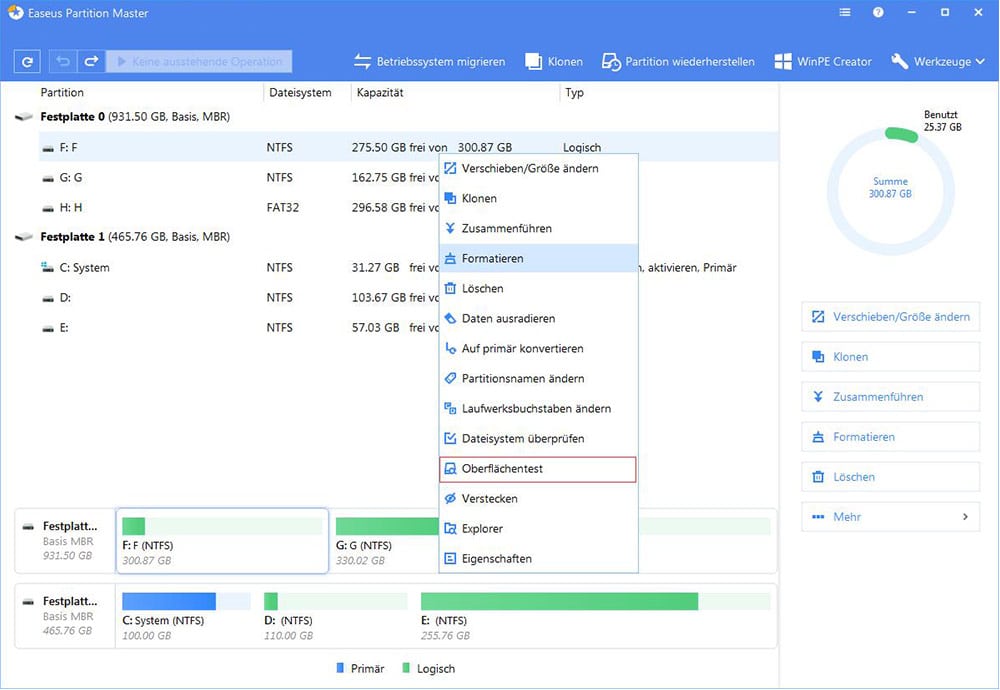This screenshot has height=690, width=1000.
Task: Open the help question mark icon
Action: (878, 12)
